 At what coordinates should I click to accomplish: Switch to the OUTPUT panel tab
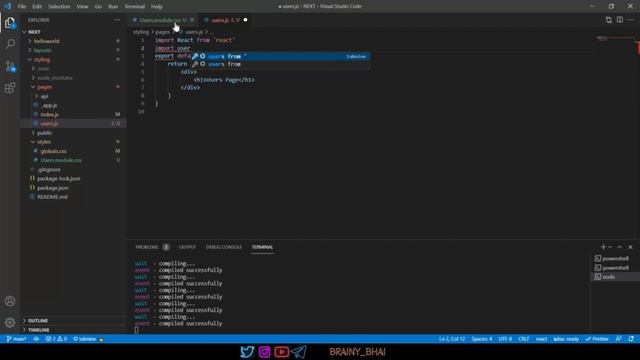point(187,247)
